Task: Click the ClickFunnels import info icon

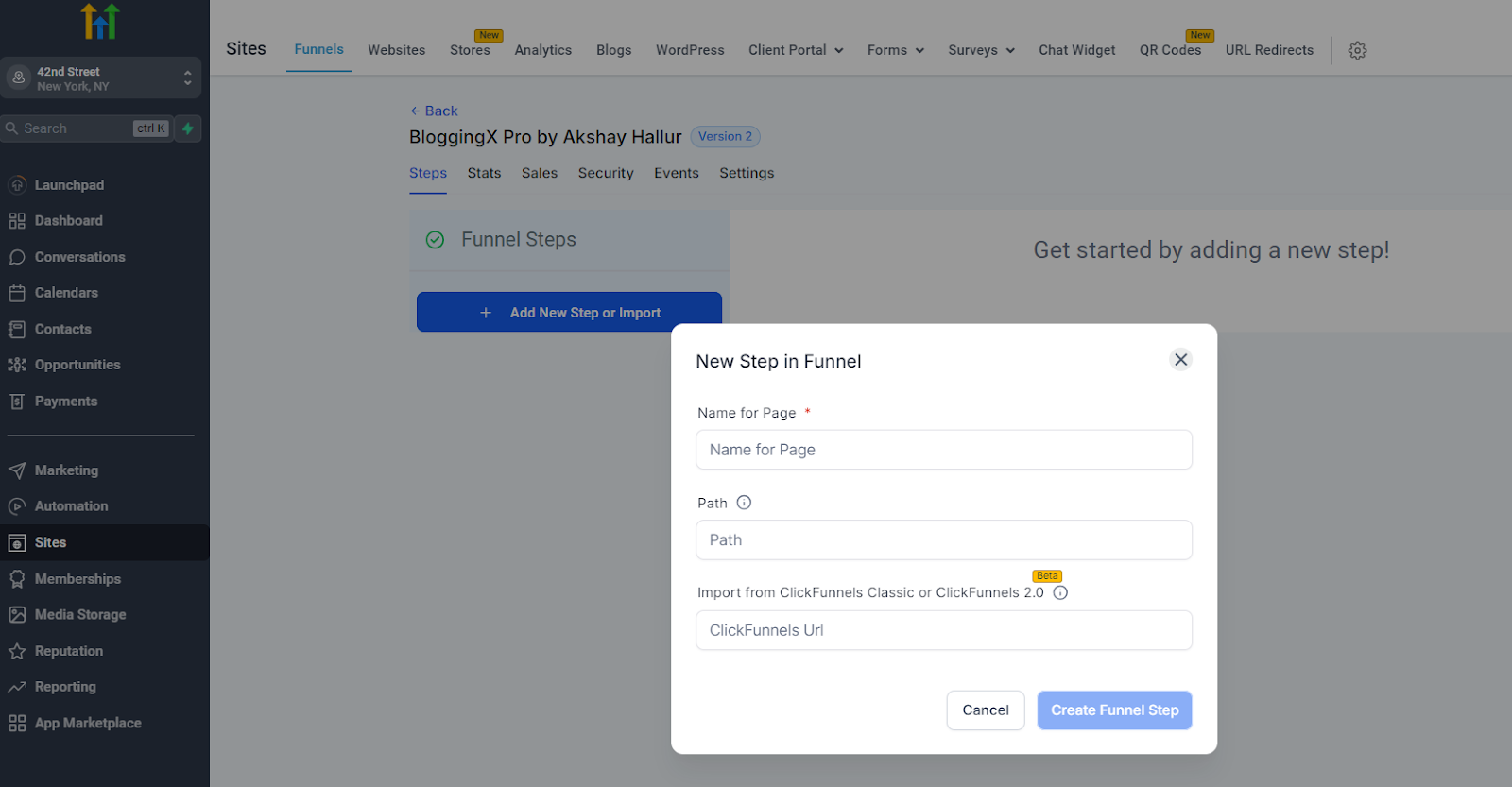Action: 1060,593
